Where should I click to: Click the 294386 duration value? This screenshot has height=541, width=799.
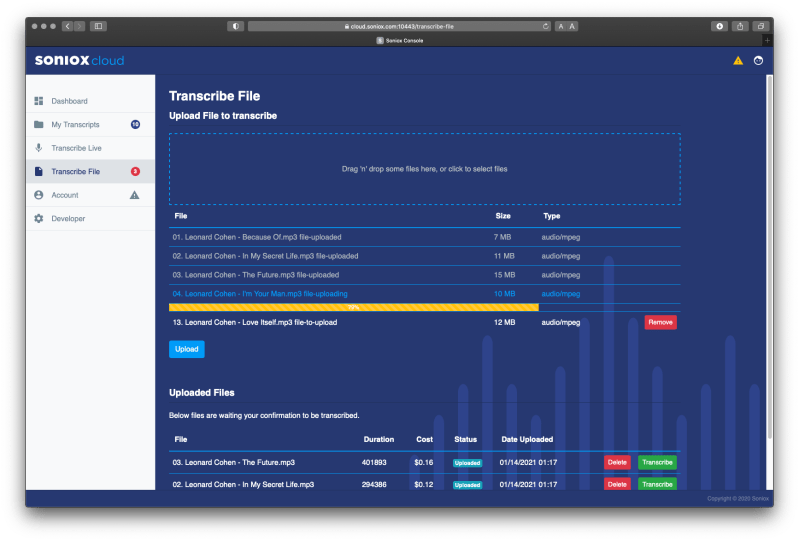(374, 484)
